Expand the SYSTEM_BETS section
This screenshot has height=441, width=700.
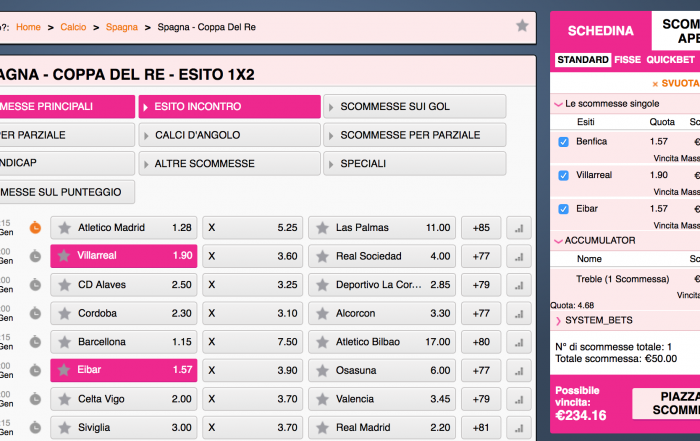[x=558, y=320]
